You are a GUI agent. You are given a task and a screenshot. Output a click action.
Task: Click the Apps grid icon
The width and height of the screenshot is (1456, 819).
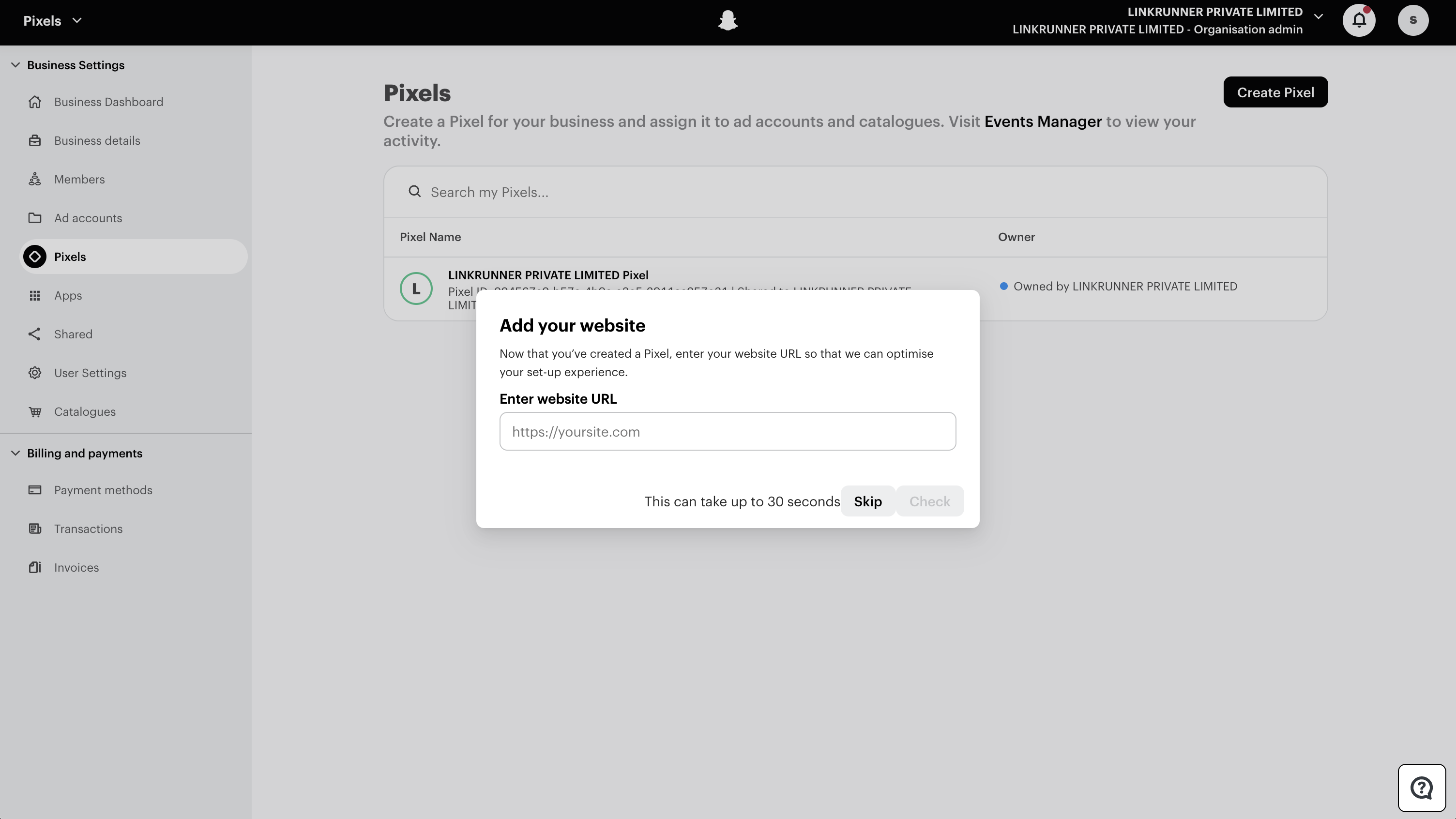35,296
